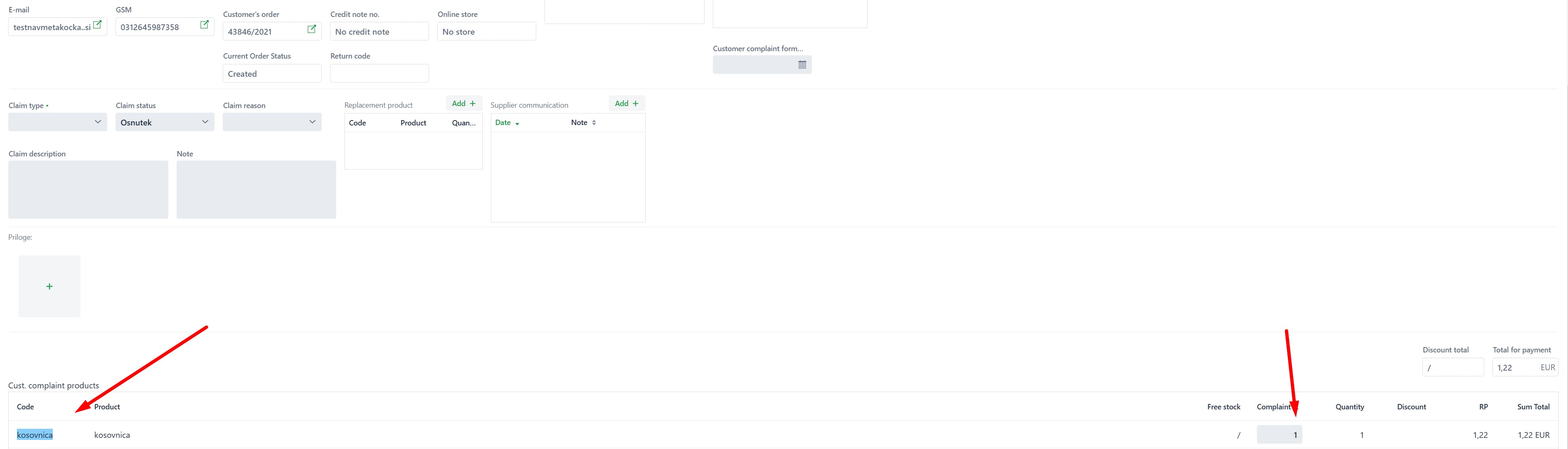This screenshot has width=1568, height=449.
Task: Select highlighted kosovnica product code
Action: point(35,435)
